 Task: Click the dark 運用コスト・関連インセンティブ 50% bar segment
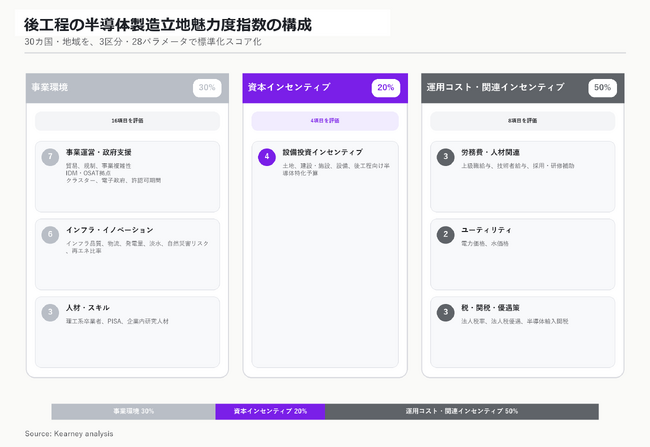point(462,411)
